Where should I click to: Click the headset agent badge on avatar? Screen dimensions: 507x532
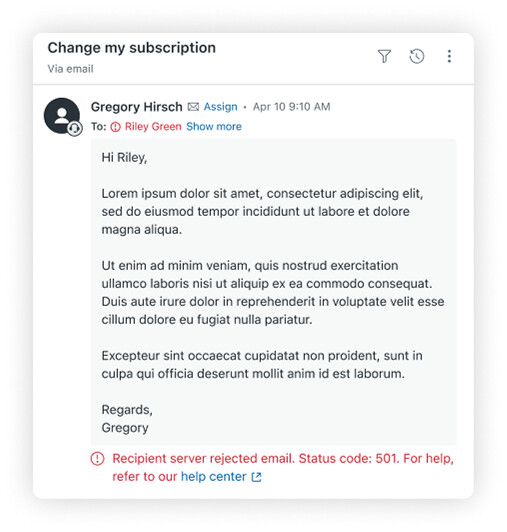(x=75, y=129)
